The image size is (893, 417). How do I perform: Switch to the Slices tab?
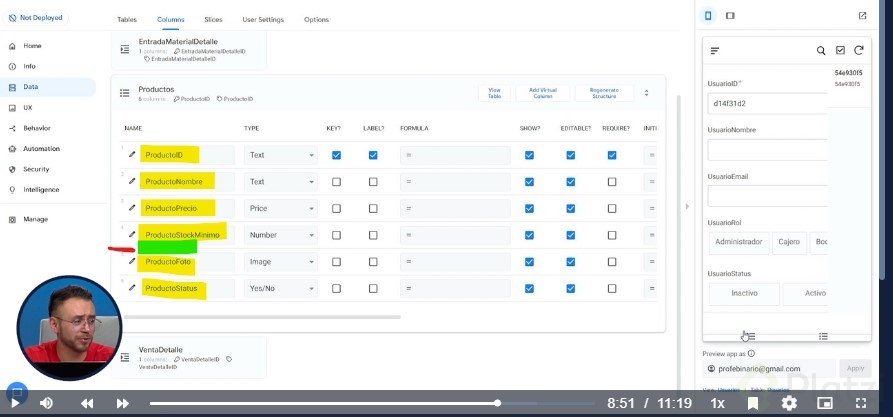coord(214,19)
